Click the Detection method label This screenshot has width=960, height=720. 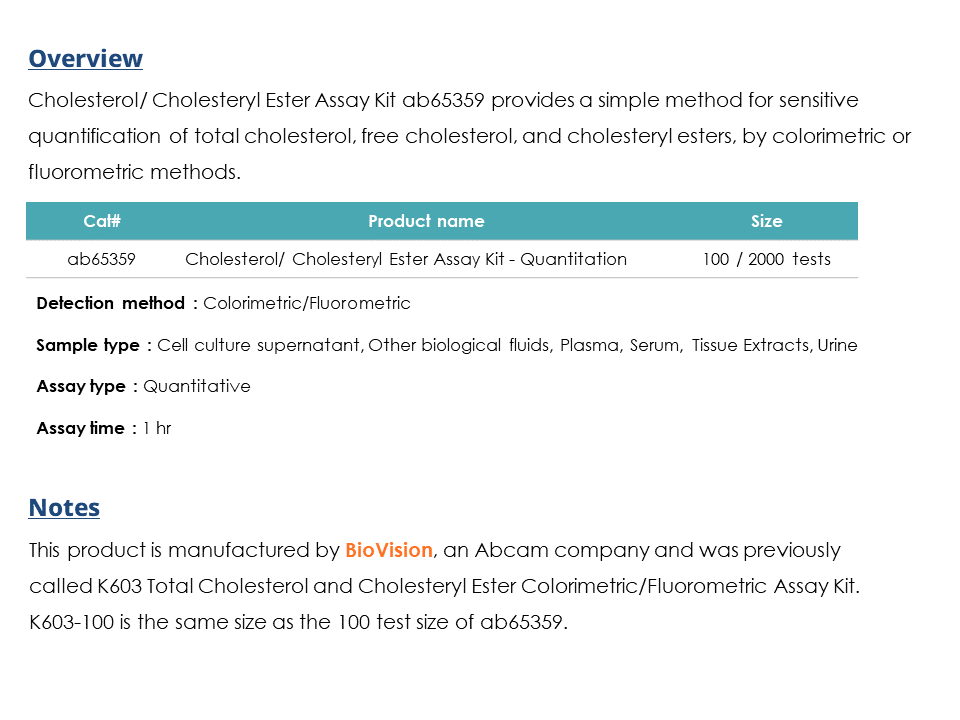tap(111, 303)
